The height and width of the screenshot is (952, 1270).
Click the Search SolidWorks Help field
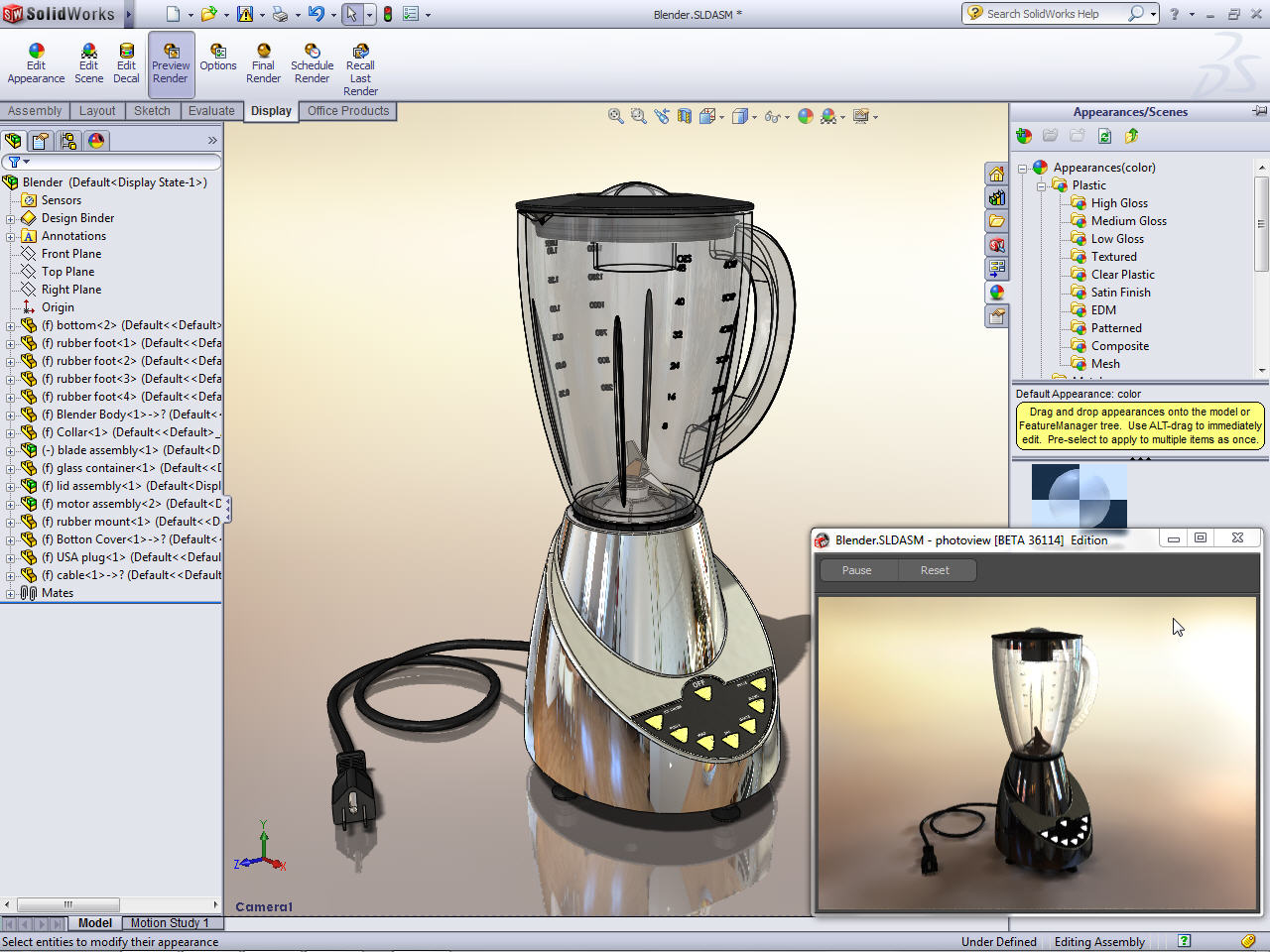point(1052,14)
